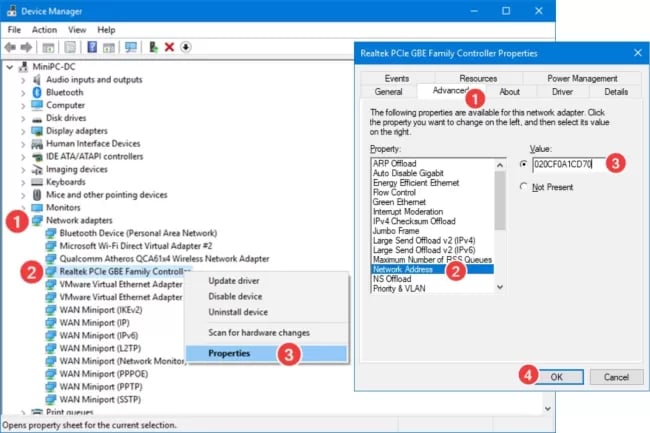Expand the Bluetooth category

click(23, 92)
